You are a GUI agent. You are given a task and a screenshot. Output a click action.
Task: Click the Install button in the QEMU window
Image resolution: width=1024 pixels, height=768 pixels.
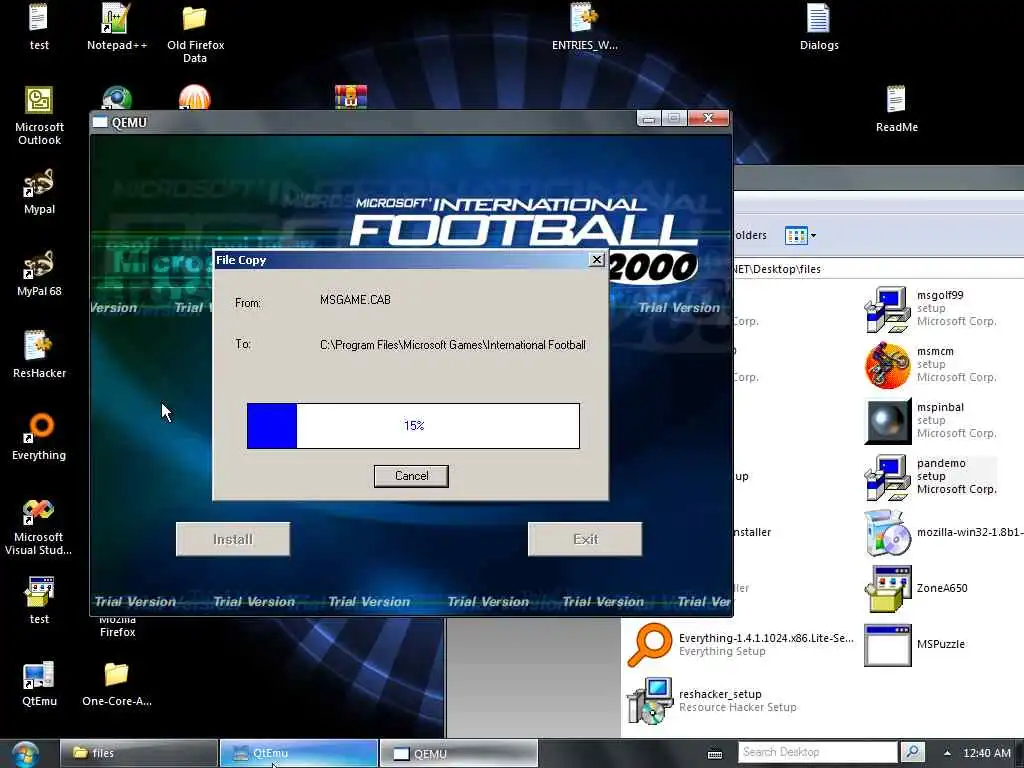232,539
